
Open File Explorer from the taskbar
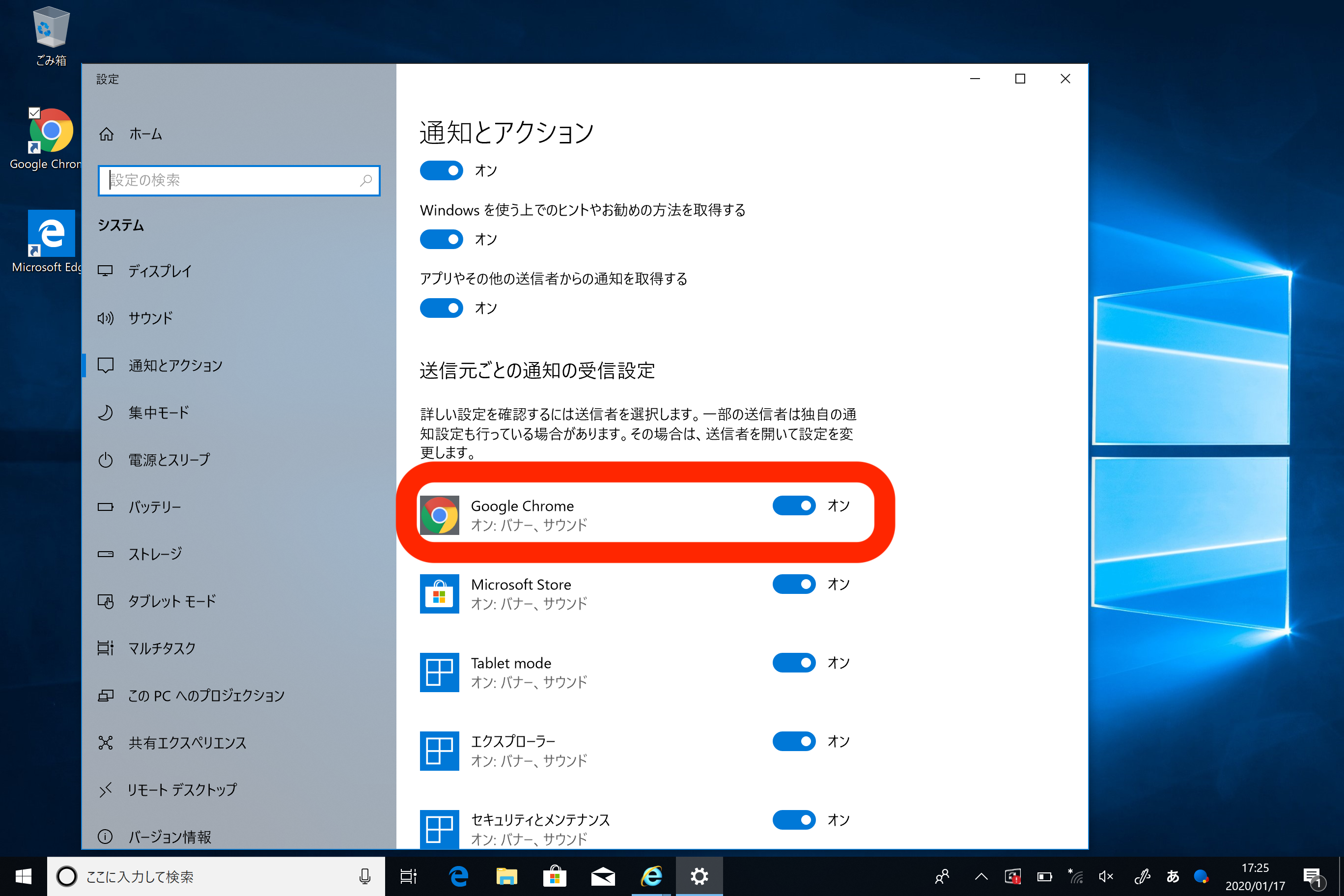(x=506, y=876)
